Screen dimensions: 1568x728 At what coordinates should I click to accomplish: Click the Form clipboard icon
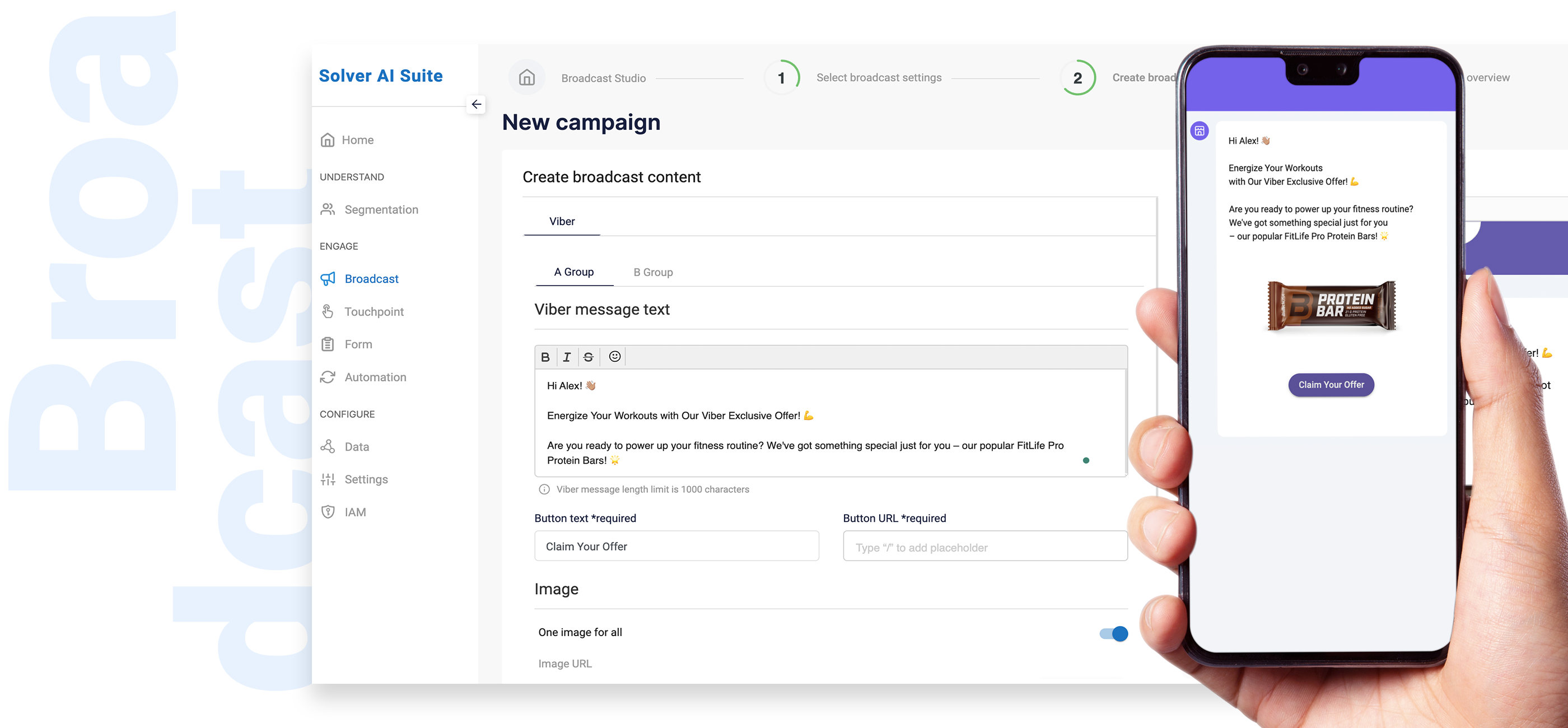(328, 344)
